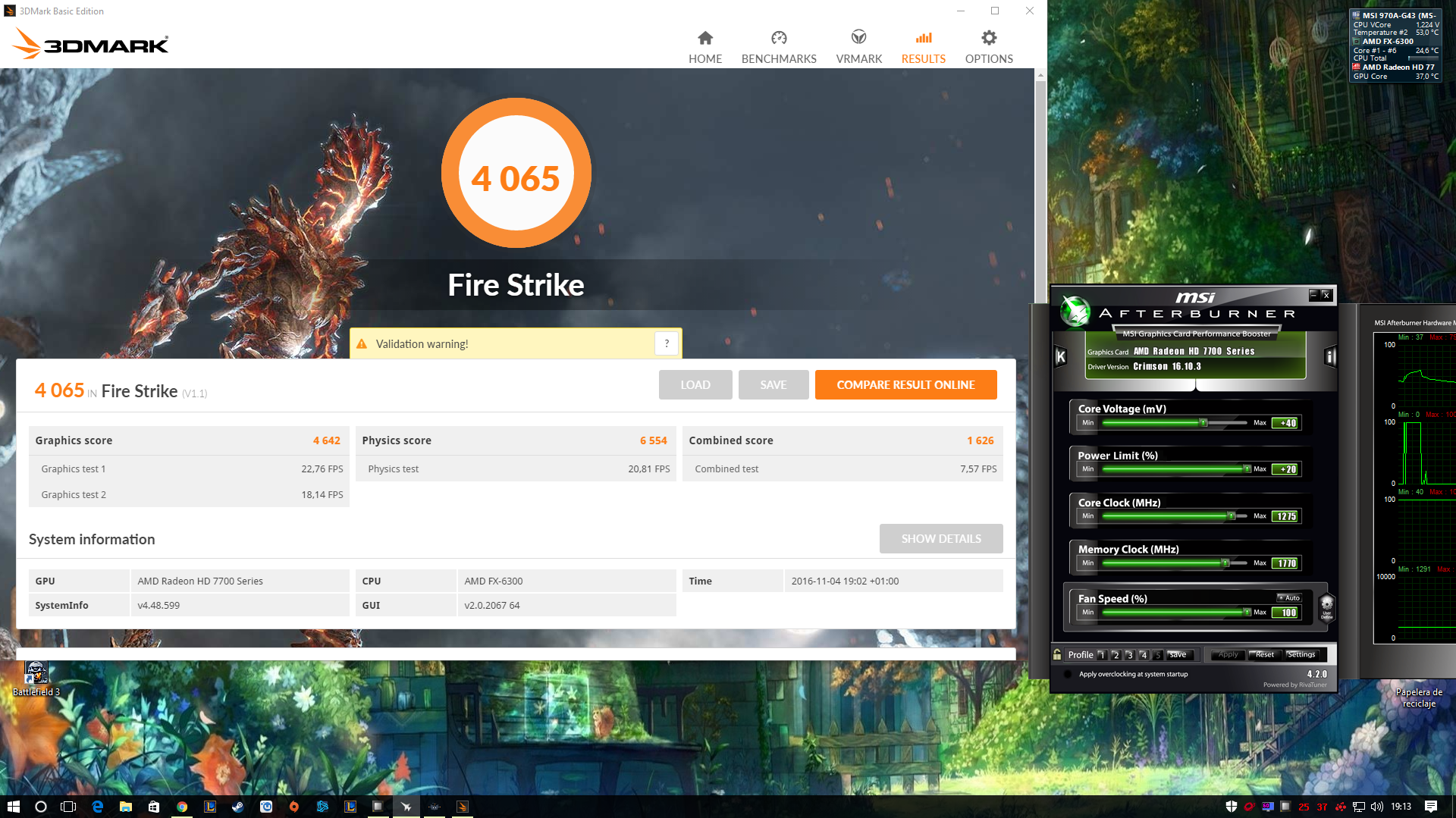Adjust the Power Limit slider
The height and width of the screenshot is (818, 1456).
click(x=1174, y=469)
